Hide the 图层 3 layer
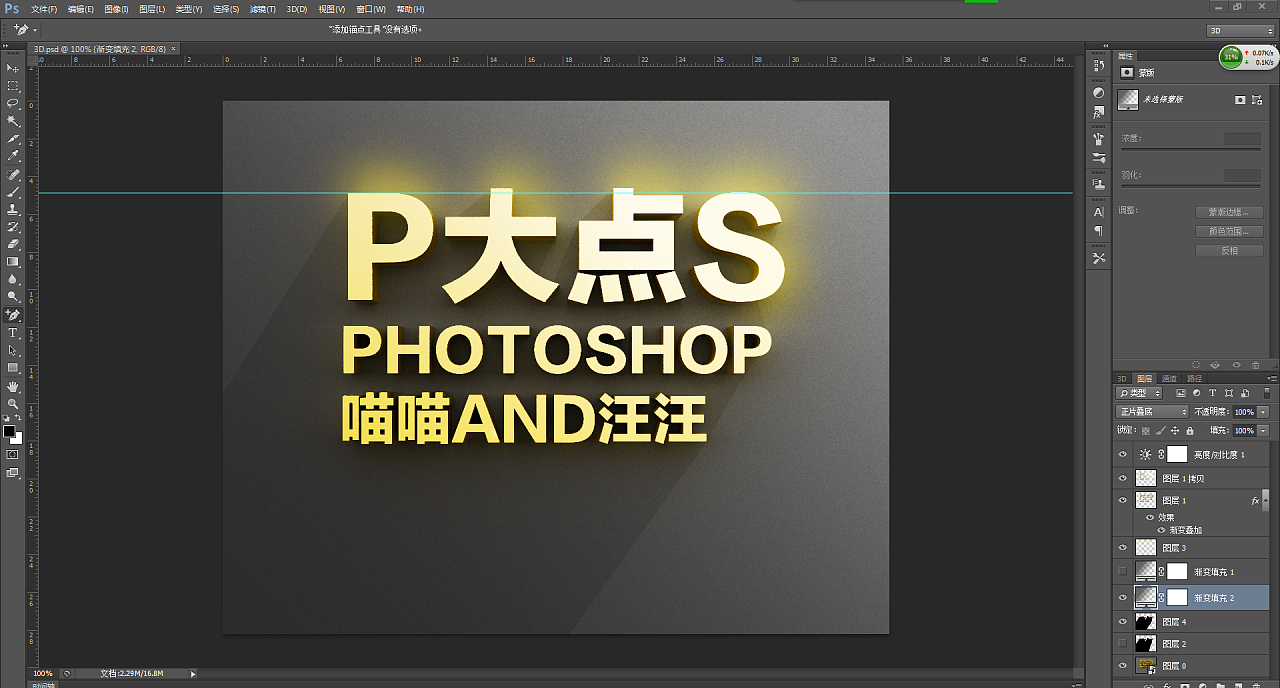1280x688 pixels. (x=1122, y=547)
